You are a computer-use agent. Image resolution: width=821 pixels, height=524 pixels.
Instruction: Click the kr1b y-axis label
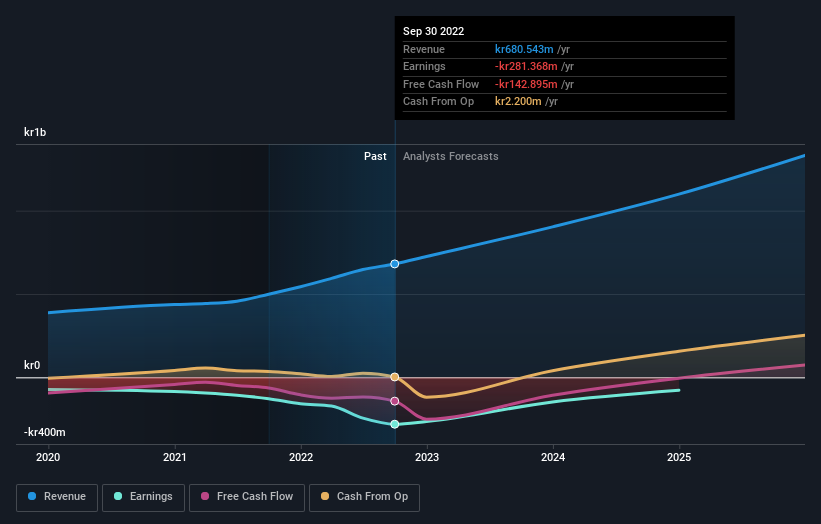[35, 132]
